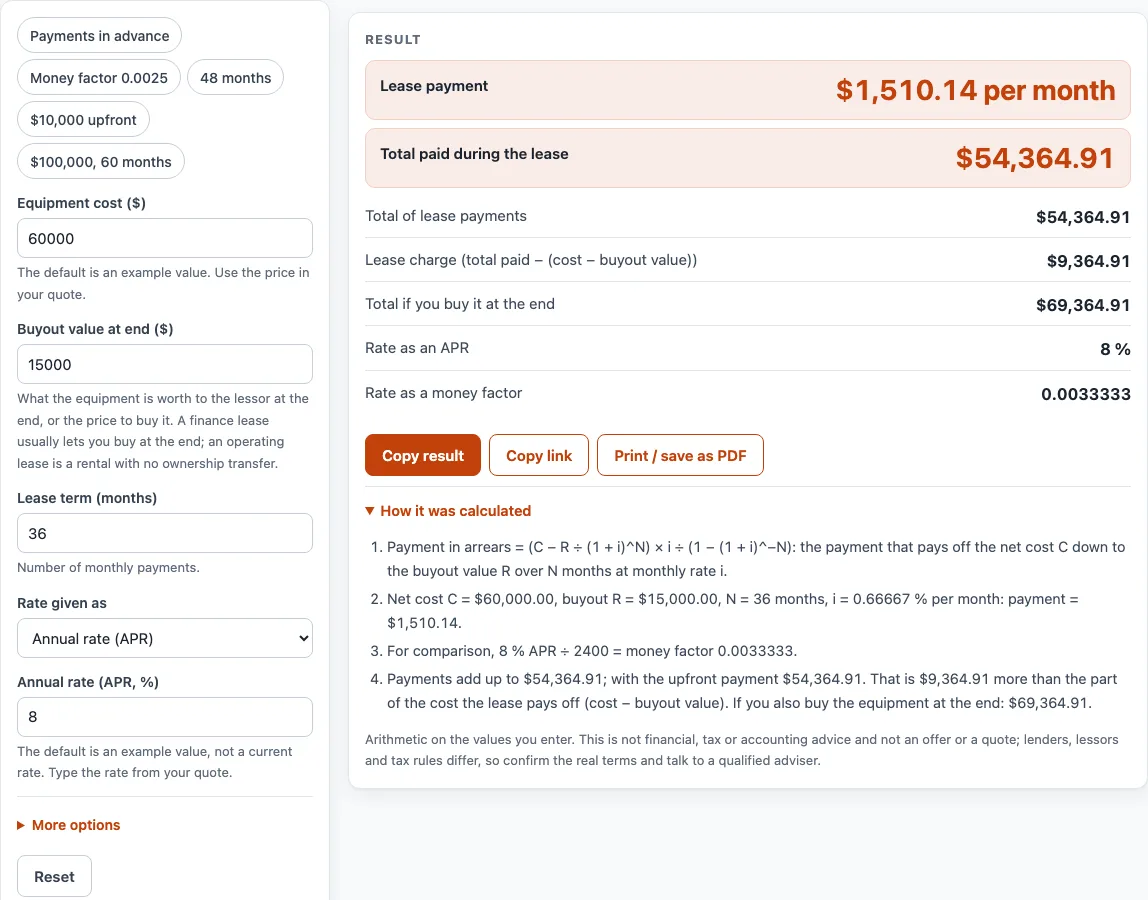Pick the $100,000, 60 months preset
The image size is (1148, 900).
(100, 162)
